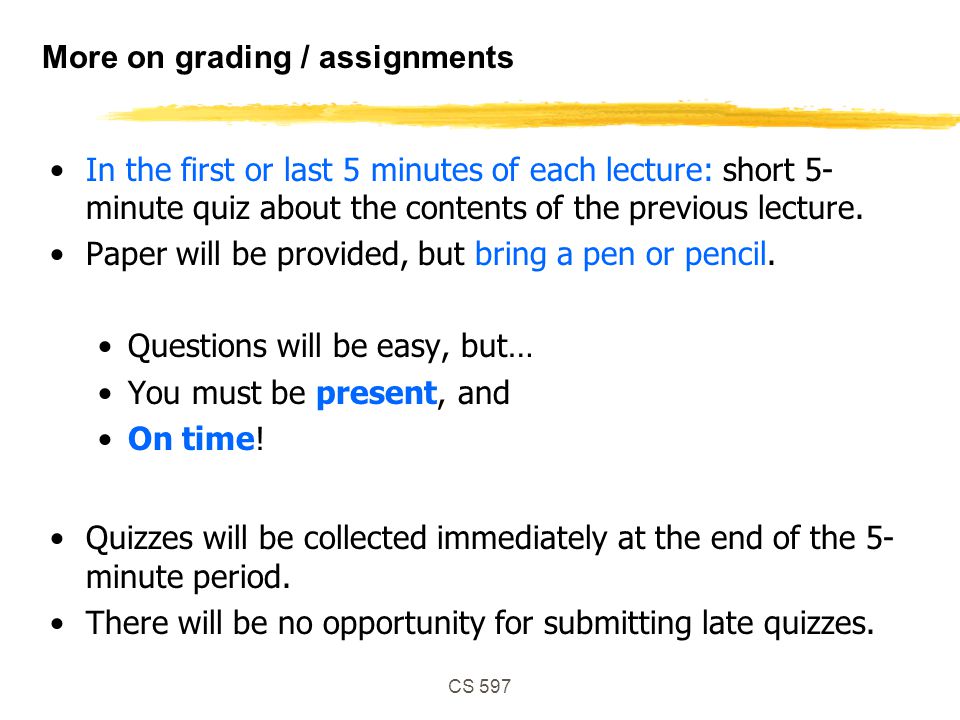Click the bullet before 'Paper will be provided'
The width and height of the screenshot is (960, 720).
pos(58,255)
